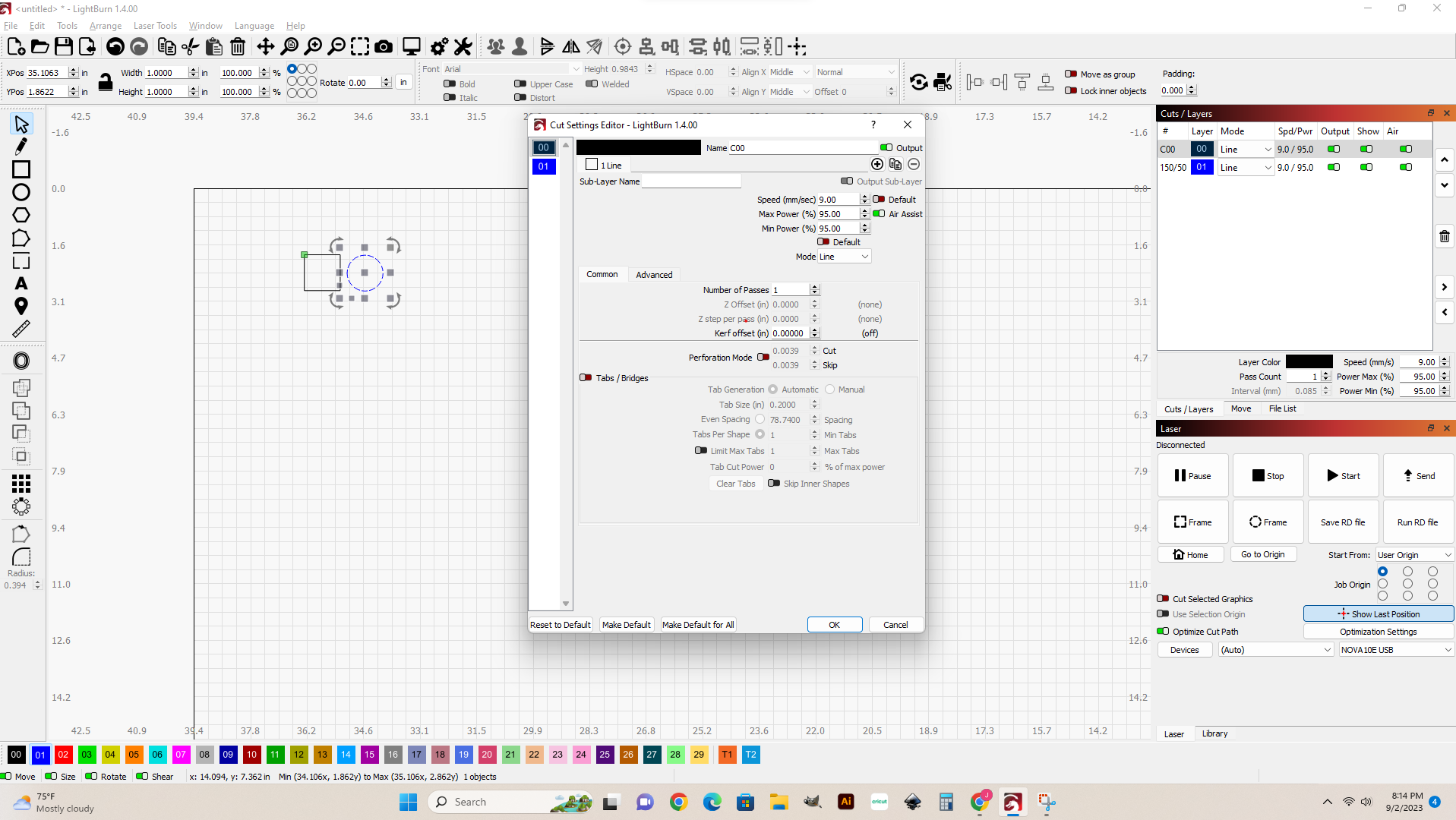Click Send in the Laser panel
The image size is (1456, 820).
1417,475
